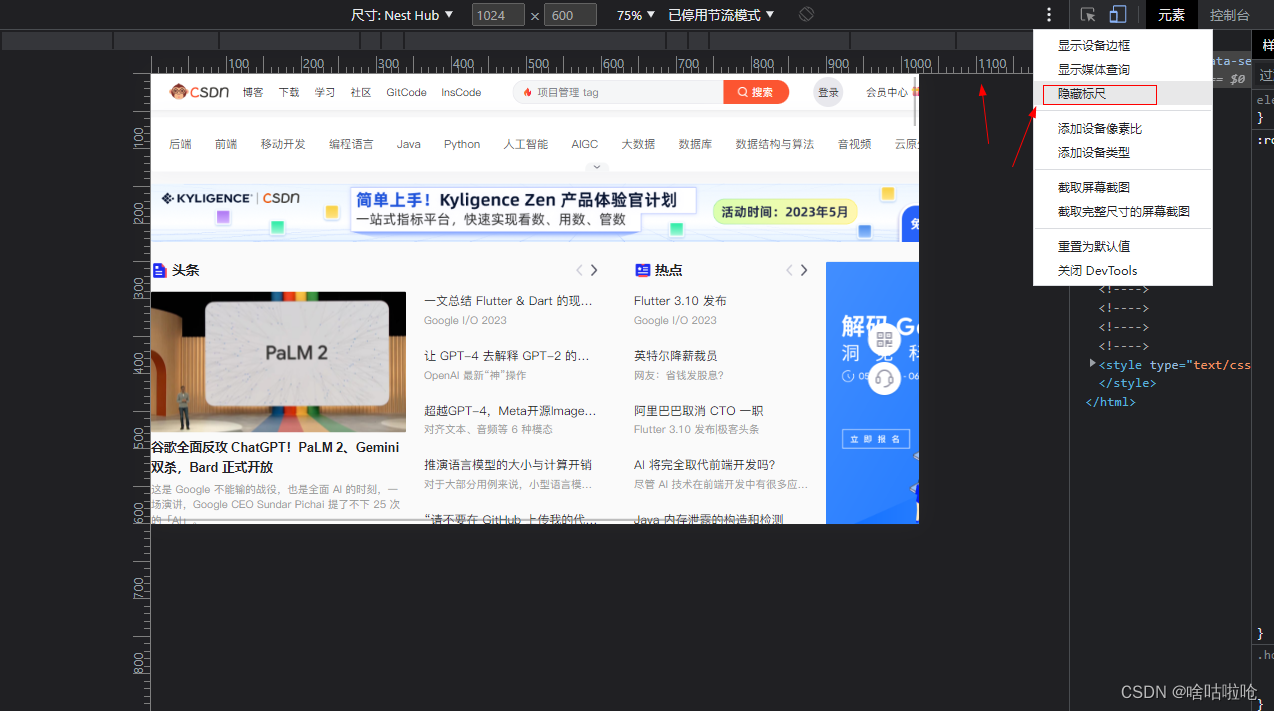Screen dimensions: 1274x711
Task: Select 截取完整尺寸的屏幕截图 menu item
Action: 1123,211
